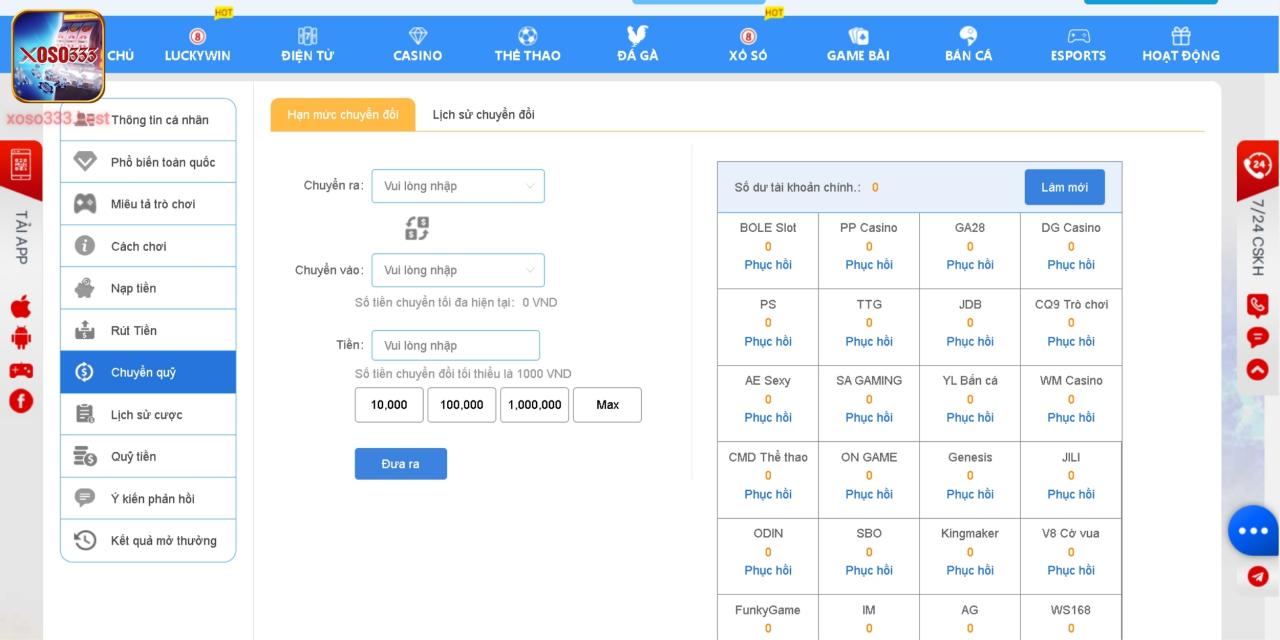Viewport: 1280px width, 640px height.
Task: Click inside the Tiền amount input field
Action: pyautogui.click(x=456, y=345)
